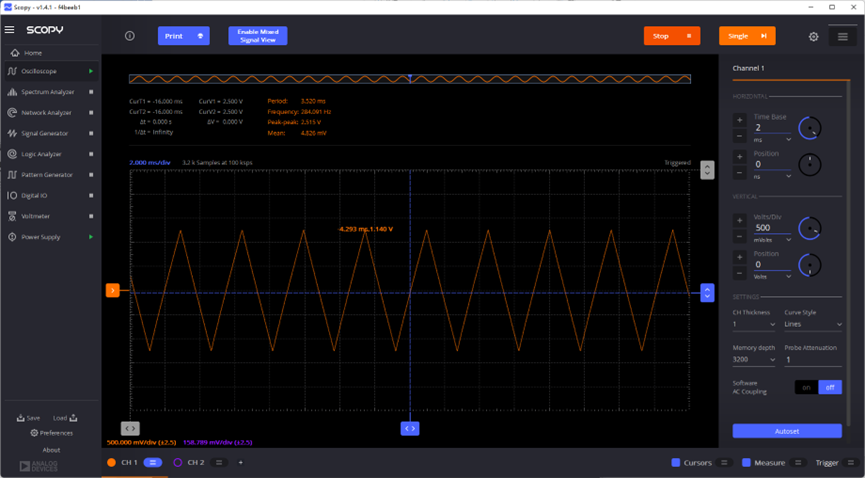Click the Time Base rotary knob
865x478 pixels.
(x=809, y=128)
